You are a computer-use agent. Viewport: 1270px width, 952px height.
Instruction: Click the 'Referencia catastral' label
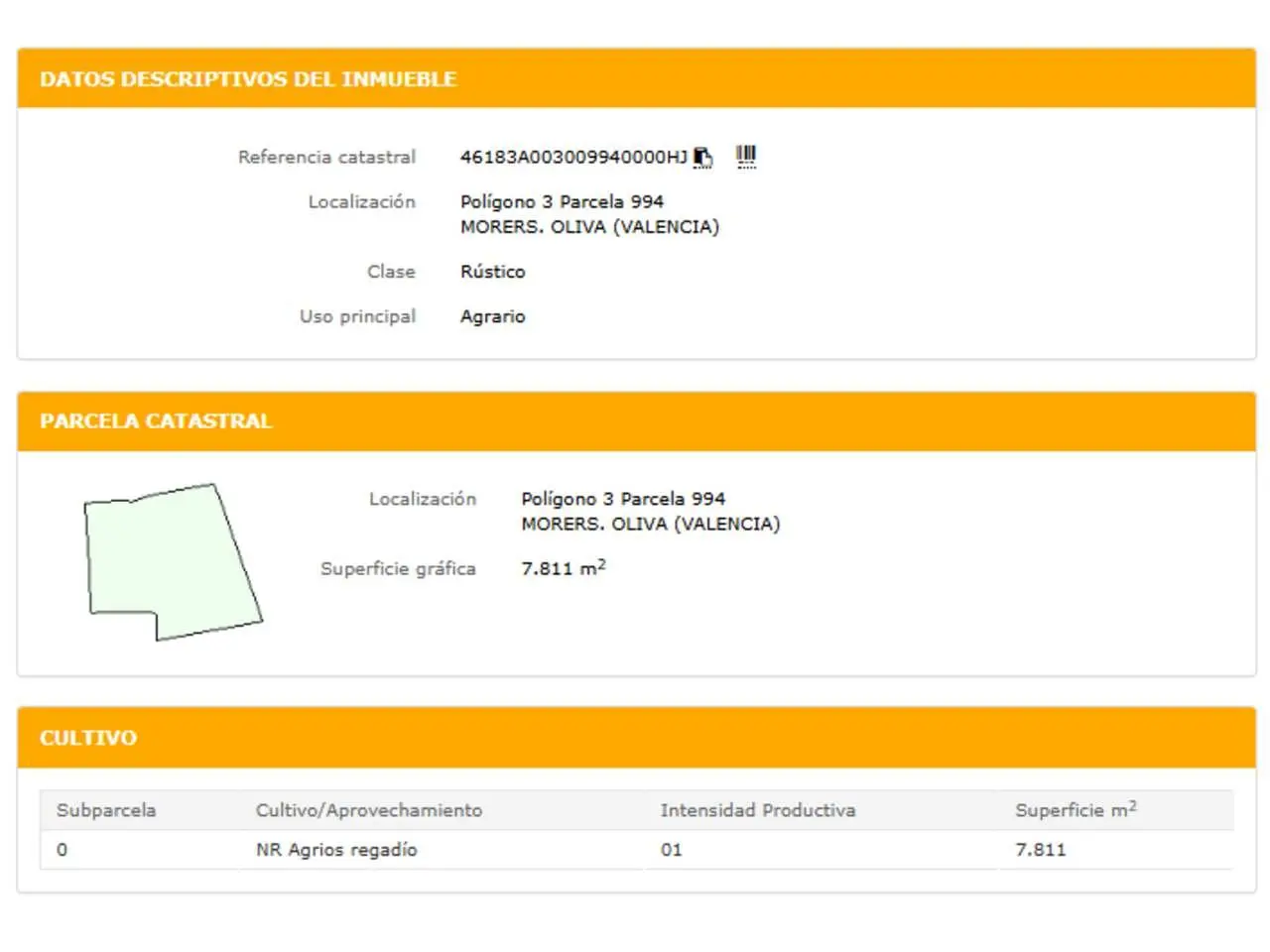(x=326, y=157)
